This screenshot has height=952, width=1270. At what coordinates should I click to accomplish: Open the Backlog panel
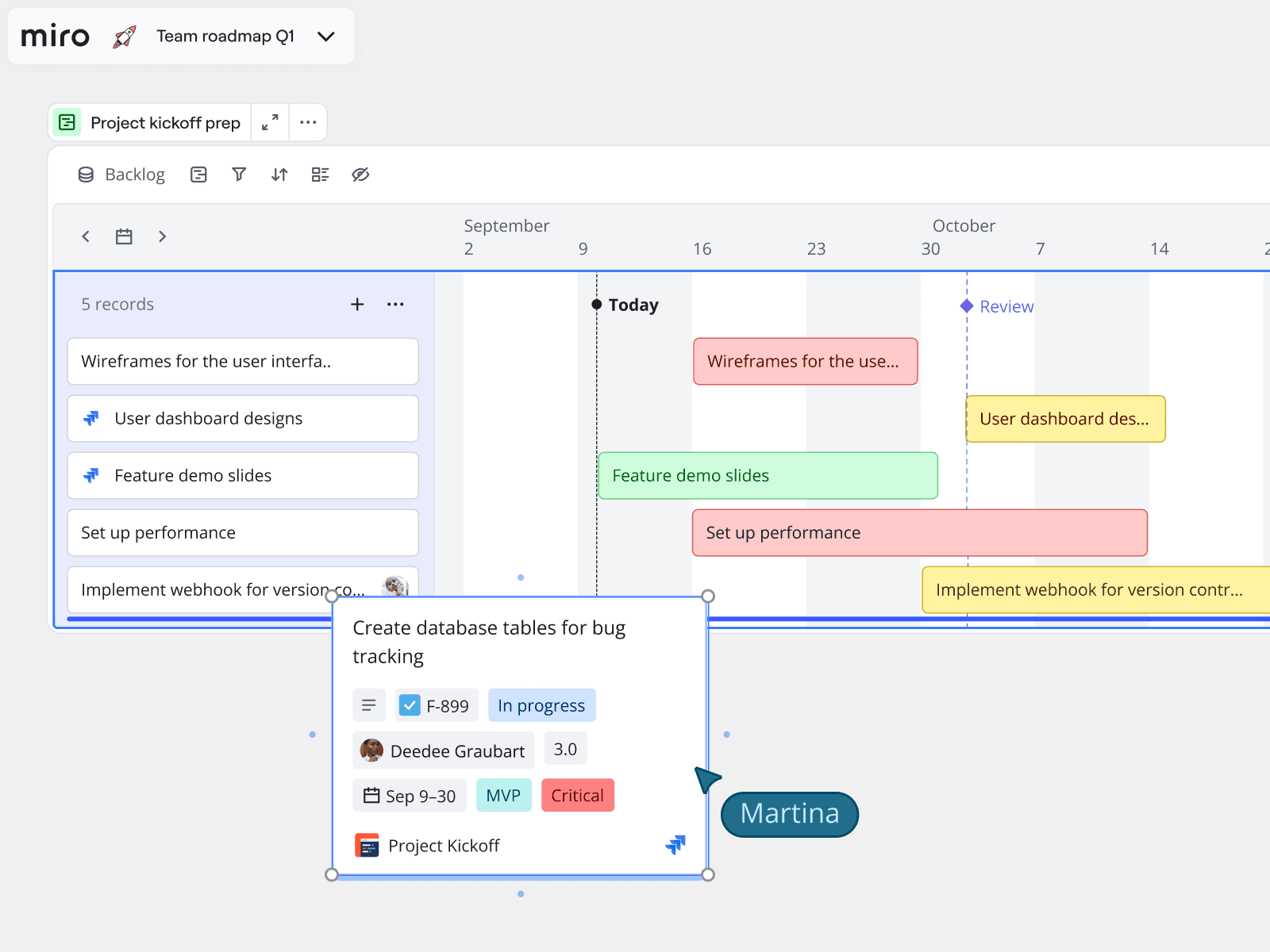(x=121, y=175)
